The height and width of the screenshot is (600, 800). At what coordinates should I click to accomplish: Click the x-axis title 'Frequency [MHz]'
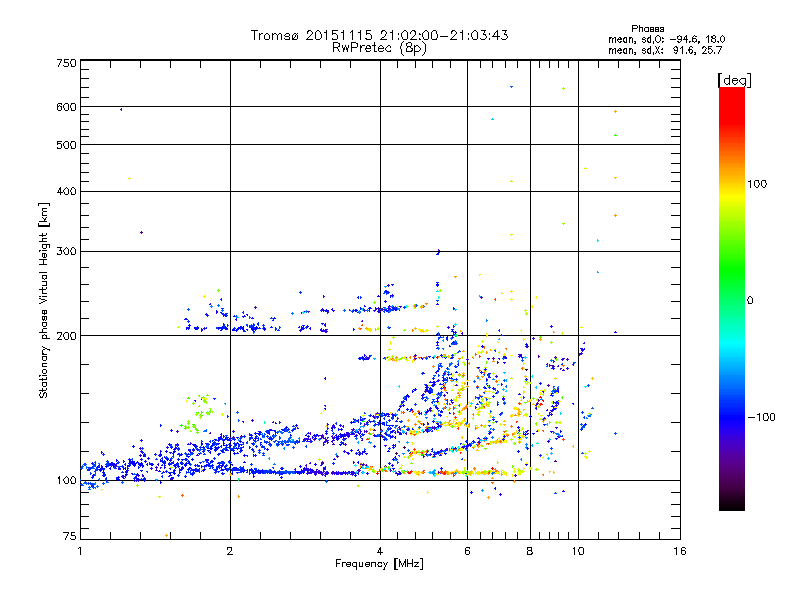[x=379, y=564]
